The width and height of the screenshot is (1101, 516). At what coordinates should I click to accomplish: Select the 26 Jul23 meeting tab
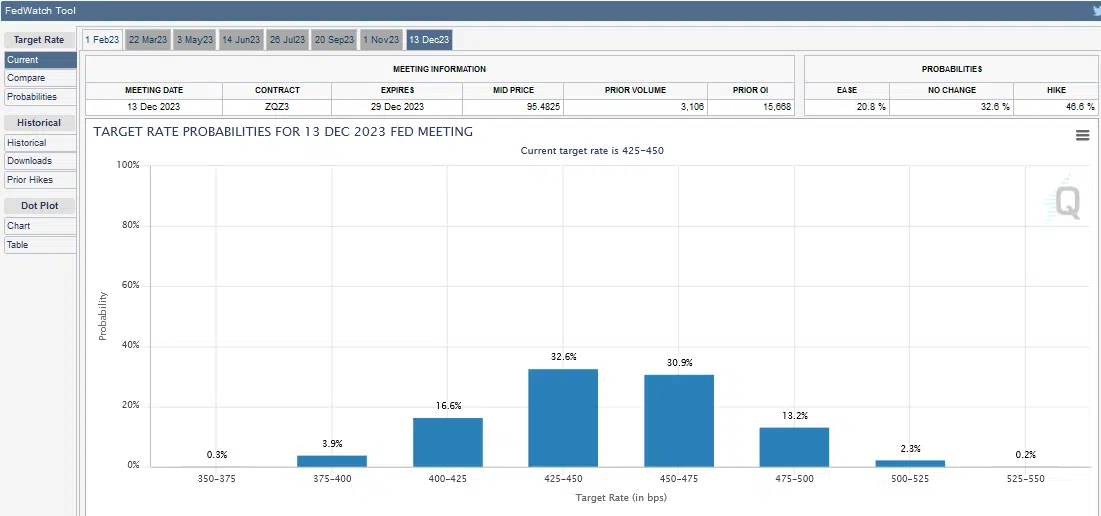pos(287,40)
